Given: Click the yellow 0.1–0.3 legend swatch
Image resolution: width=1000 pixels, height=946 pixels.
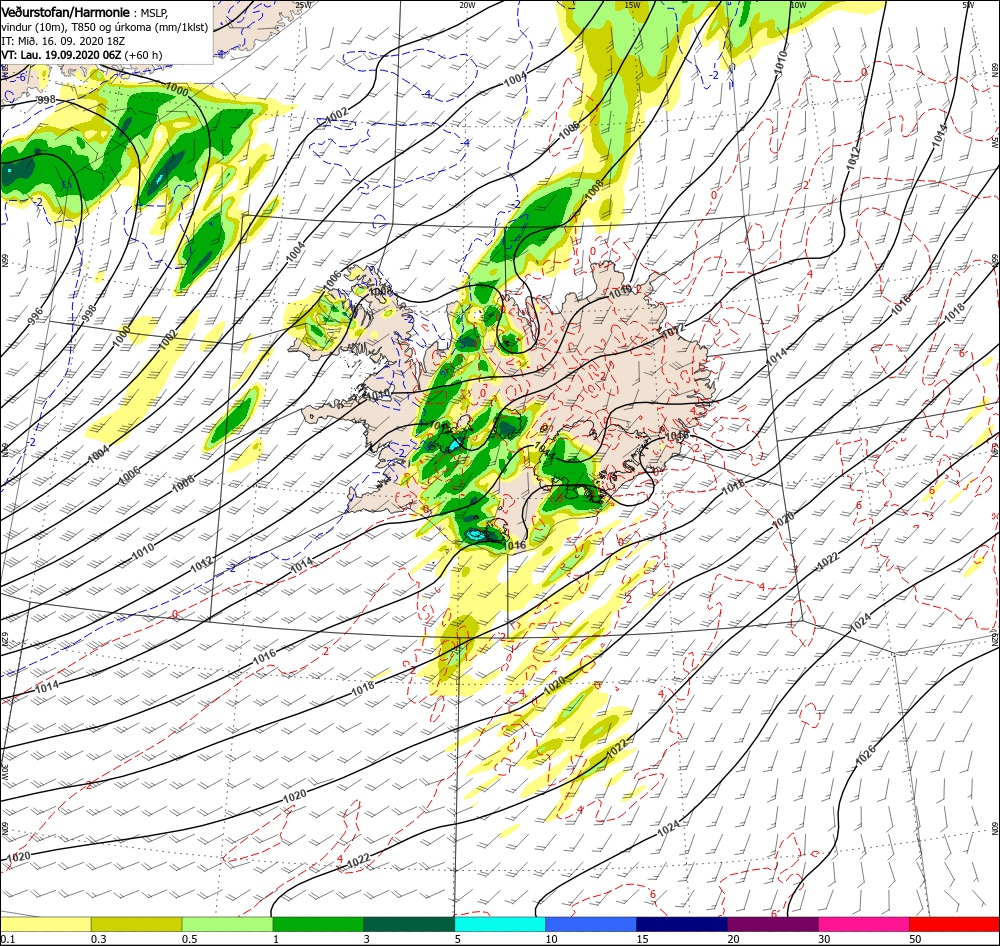Looking at the screenshot, I should [x=46, y=924].
